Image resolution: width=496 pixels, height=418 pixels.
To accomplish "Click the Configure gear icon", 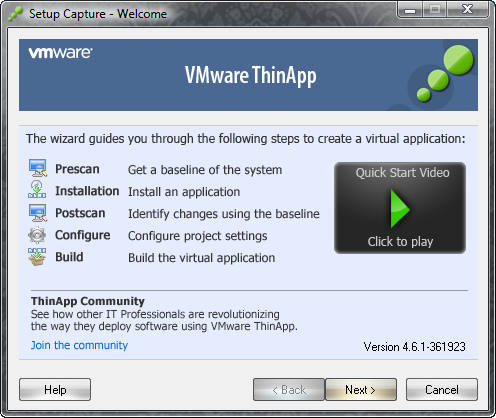I will [x=37, y=235].
